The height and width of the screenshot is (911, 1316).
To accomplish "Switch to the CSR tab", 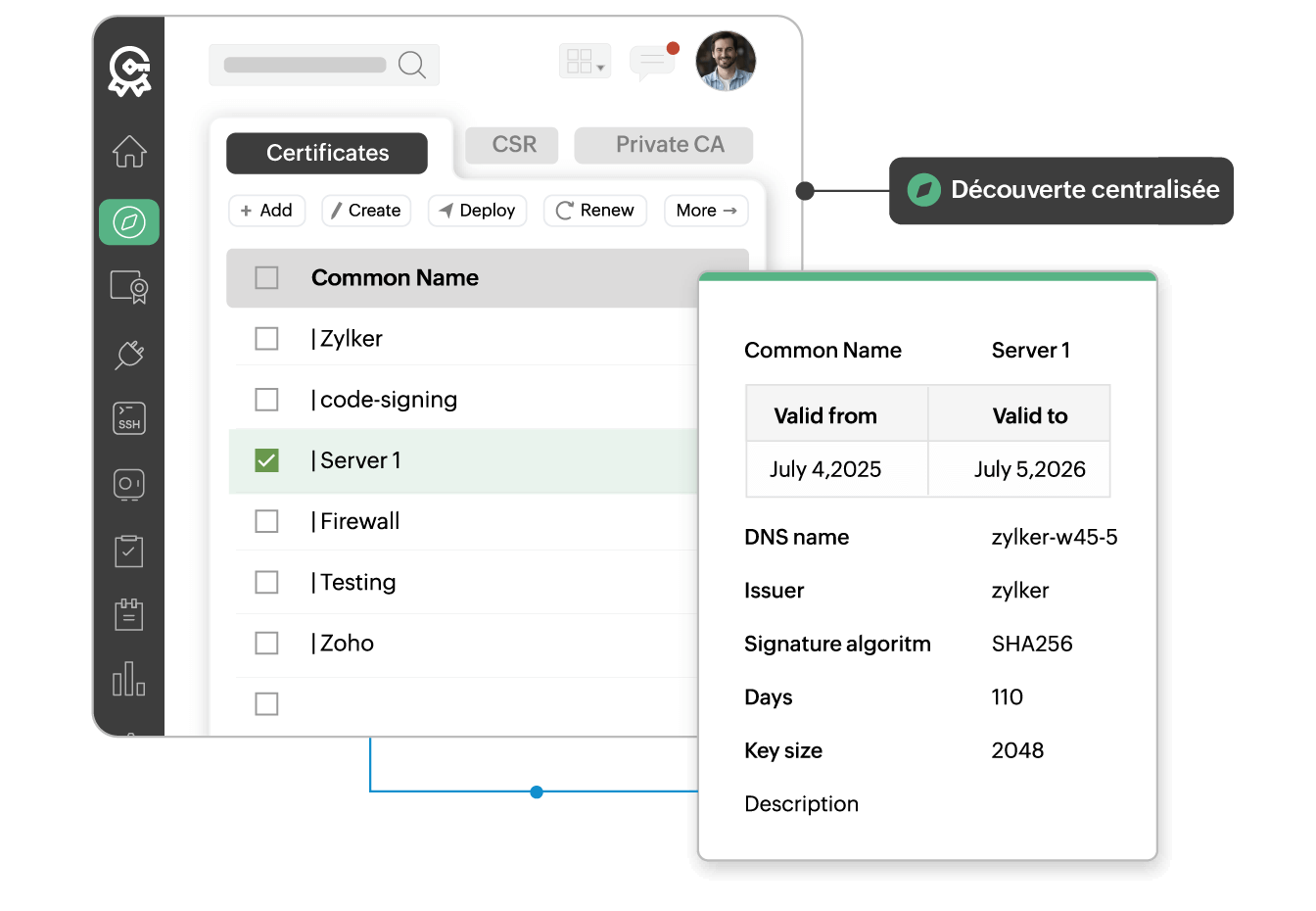I will pos(512,145).
